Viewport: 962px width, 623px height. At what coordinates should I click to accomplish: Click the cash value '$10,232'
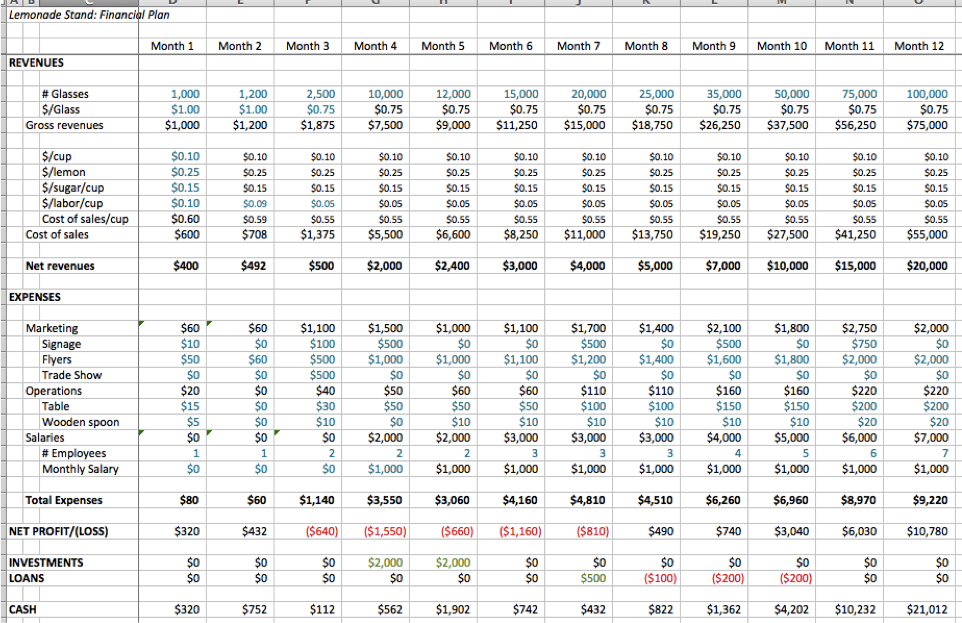pos(856,609)
